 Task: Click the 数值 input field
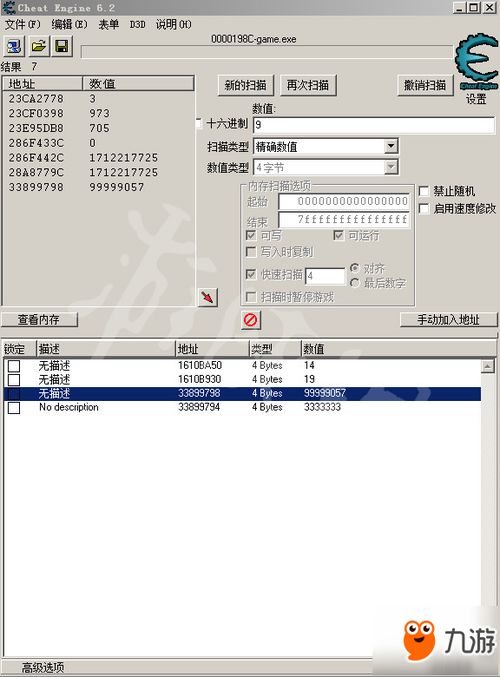pyautogui.click(x=374, y=125)
